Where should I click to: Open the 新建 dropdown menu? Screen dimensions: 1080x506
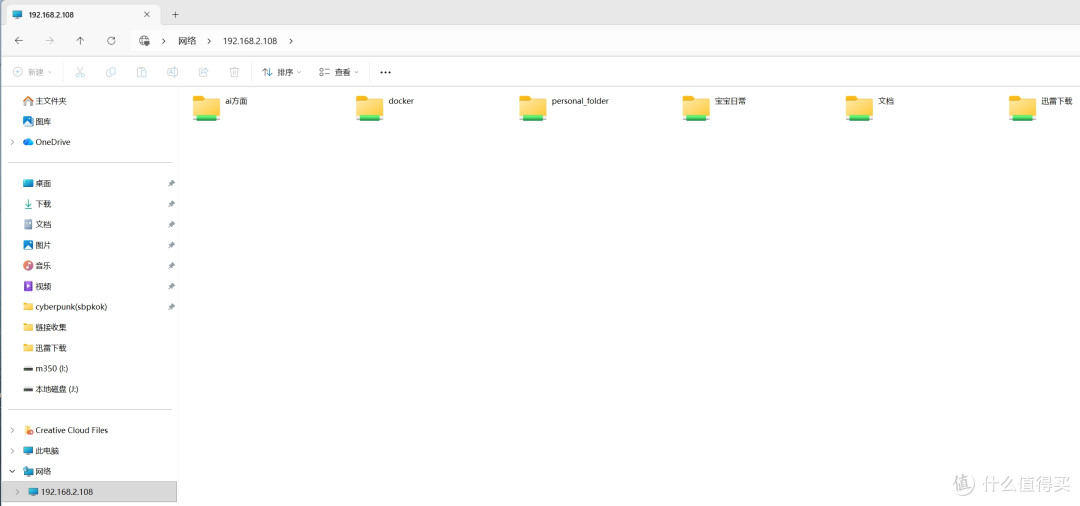32,72
